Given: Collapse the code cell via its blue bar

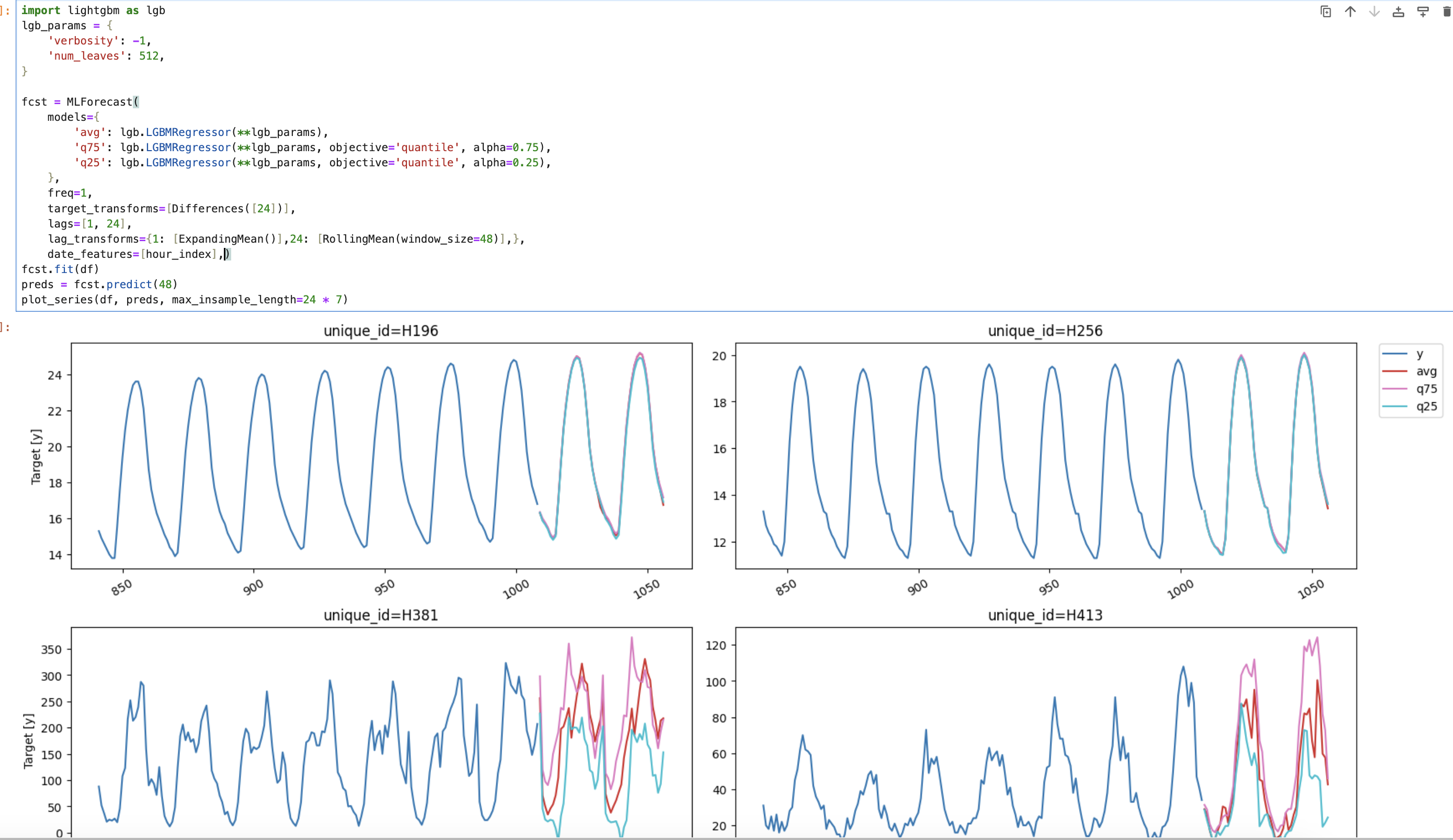Looking at the screenshot, I should click(x=16, y=156).
